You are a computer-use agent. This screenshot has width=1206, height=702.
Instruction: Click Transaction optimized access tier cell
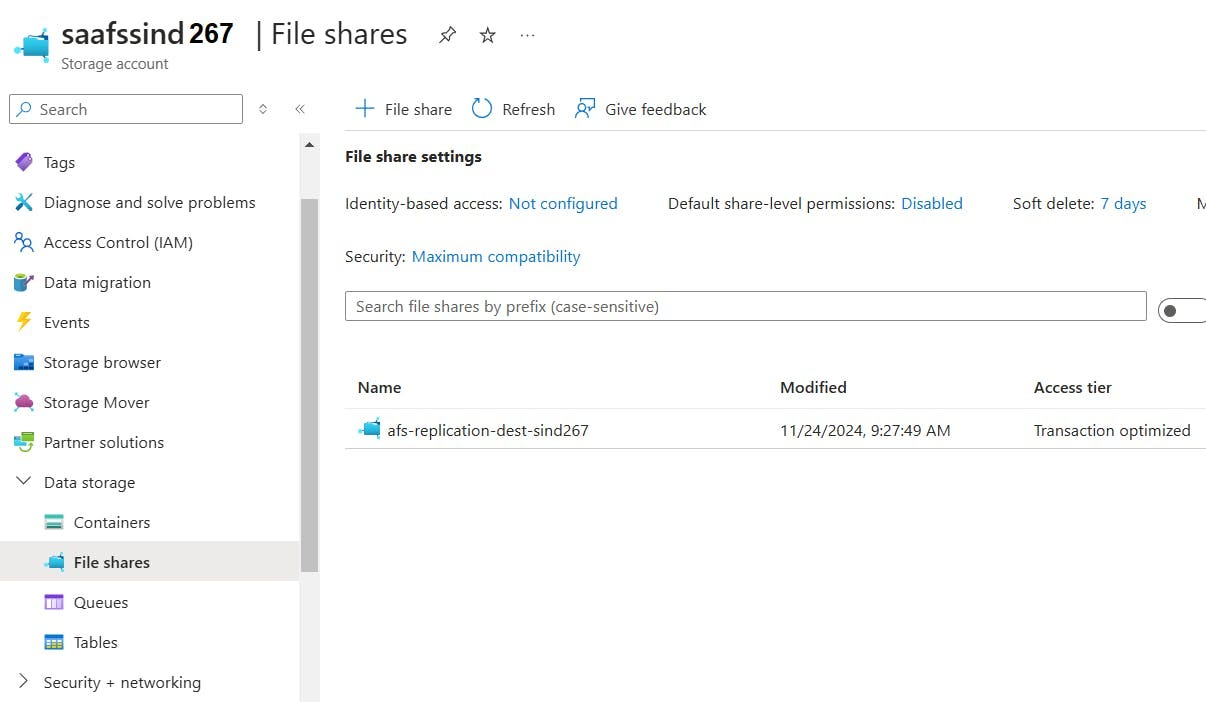pos(1112,430)
